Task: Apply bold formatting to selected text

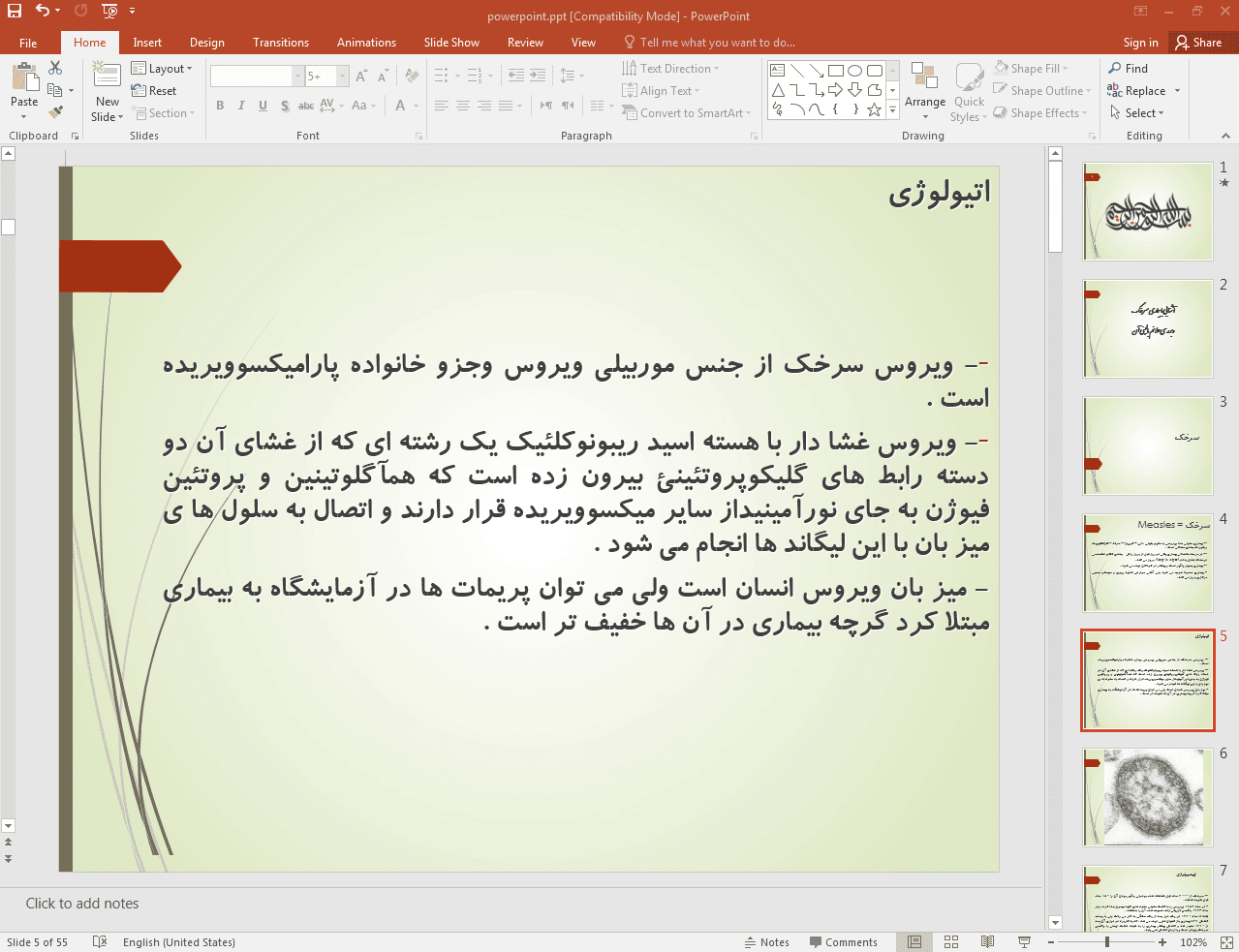Action: pos(220,105)
